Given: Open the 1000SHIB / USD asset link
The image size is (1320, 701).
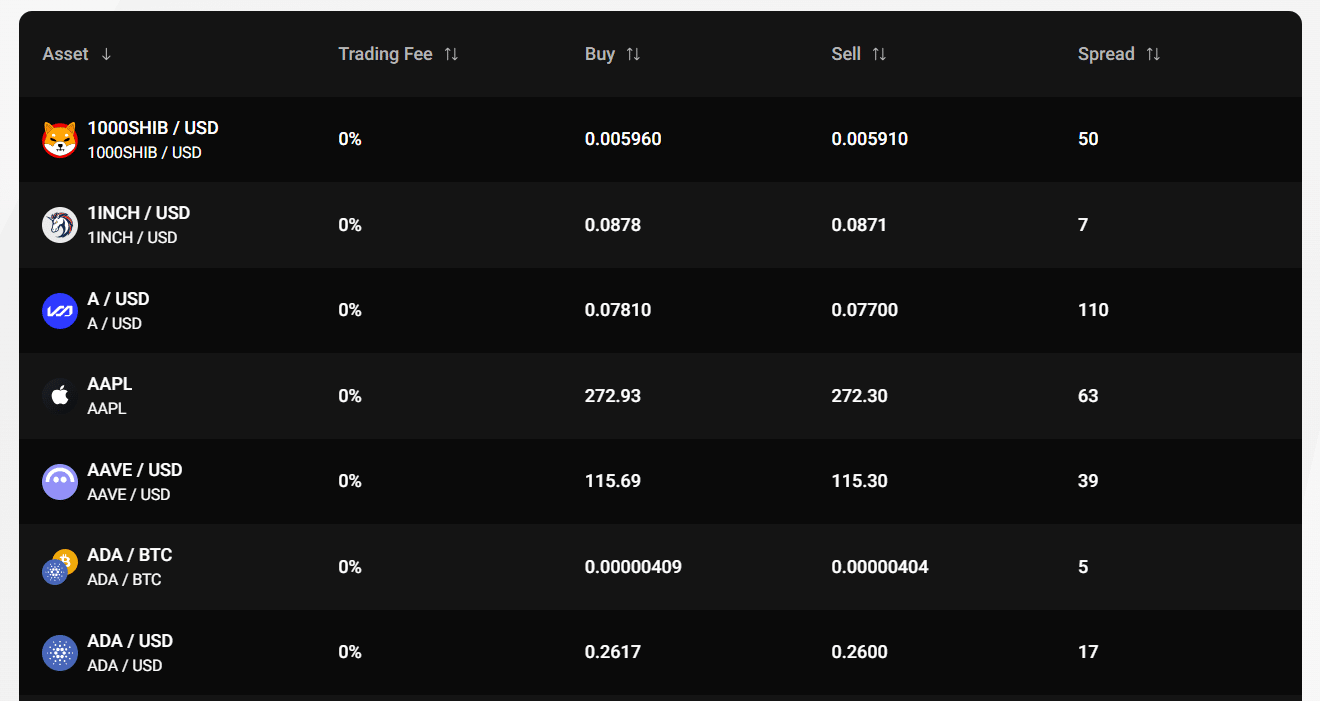Looking at the screenshot, I should [x=153, y=128].
